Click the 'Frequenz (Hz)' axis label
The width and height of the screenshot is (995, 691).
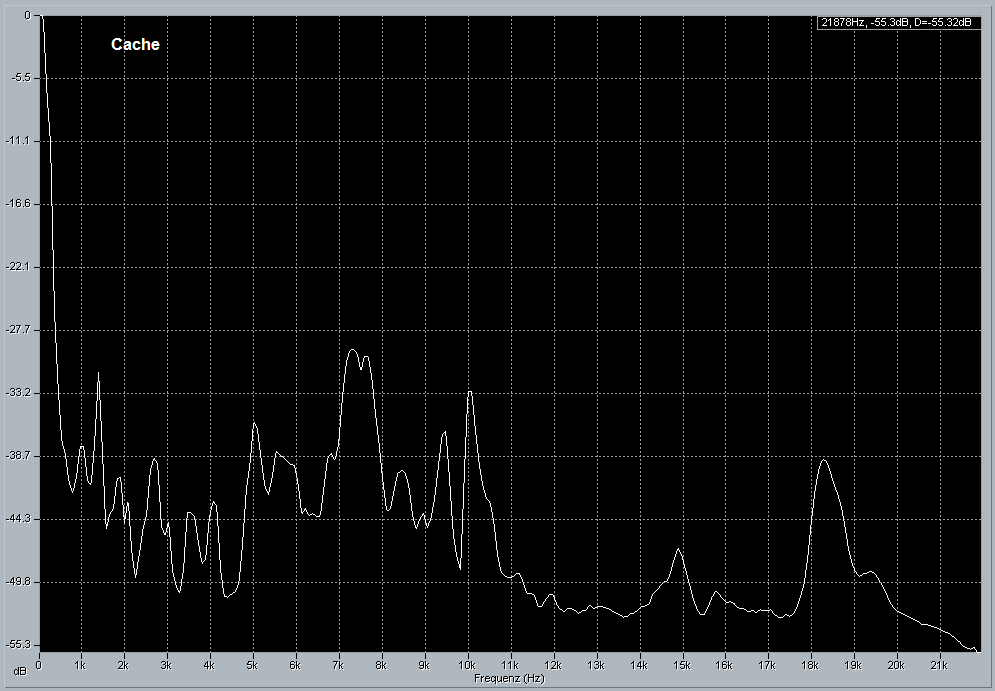click(x=509, y=678)
